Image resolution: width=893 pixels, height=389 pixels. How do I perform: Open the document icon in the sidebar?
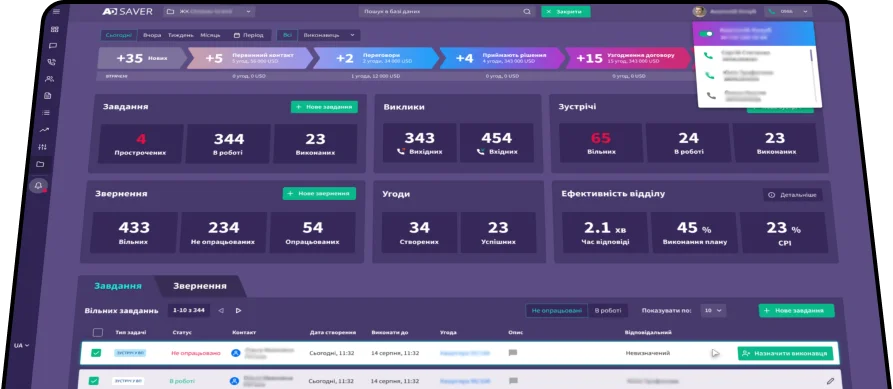click(48, 96)
